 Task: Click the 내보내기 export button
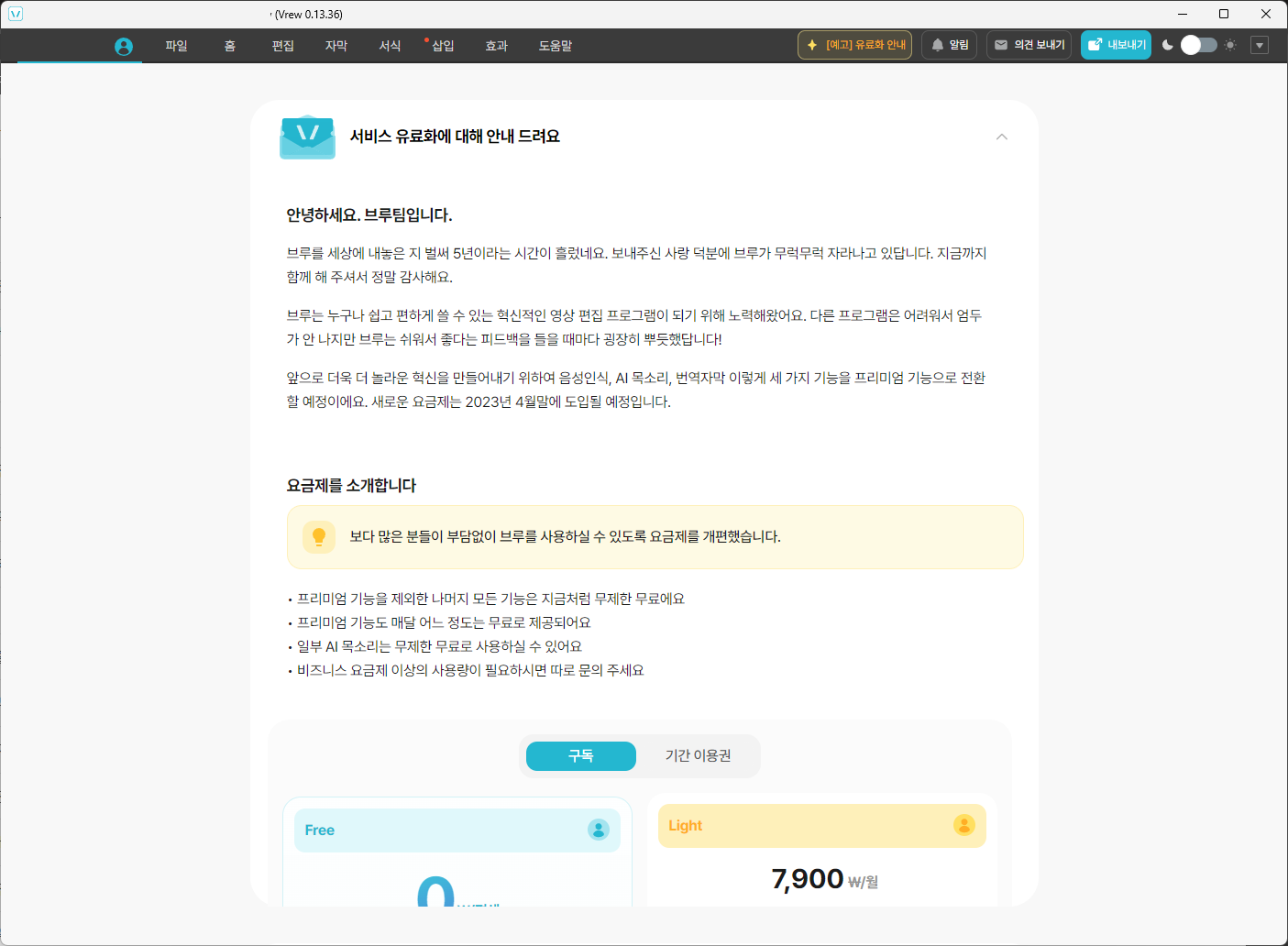pyautogui.click(x=1116, y=45)
